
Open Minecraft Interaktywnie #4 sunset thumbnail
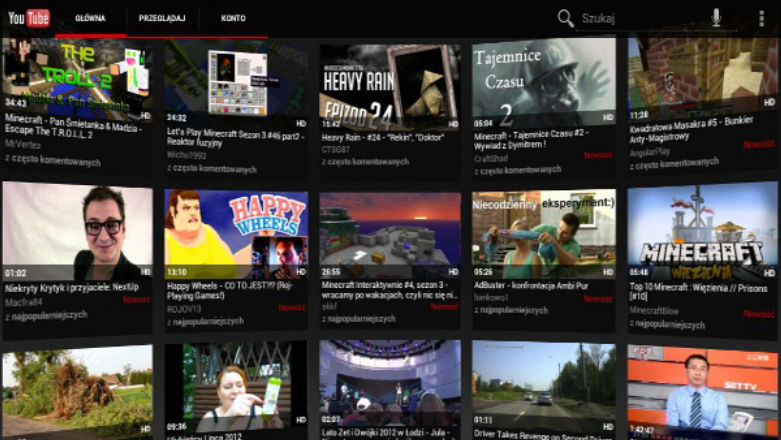pyautogui.click(x=390, y=236)
